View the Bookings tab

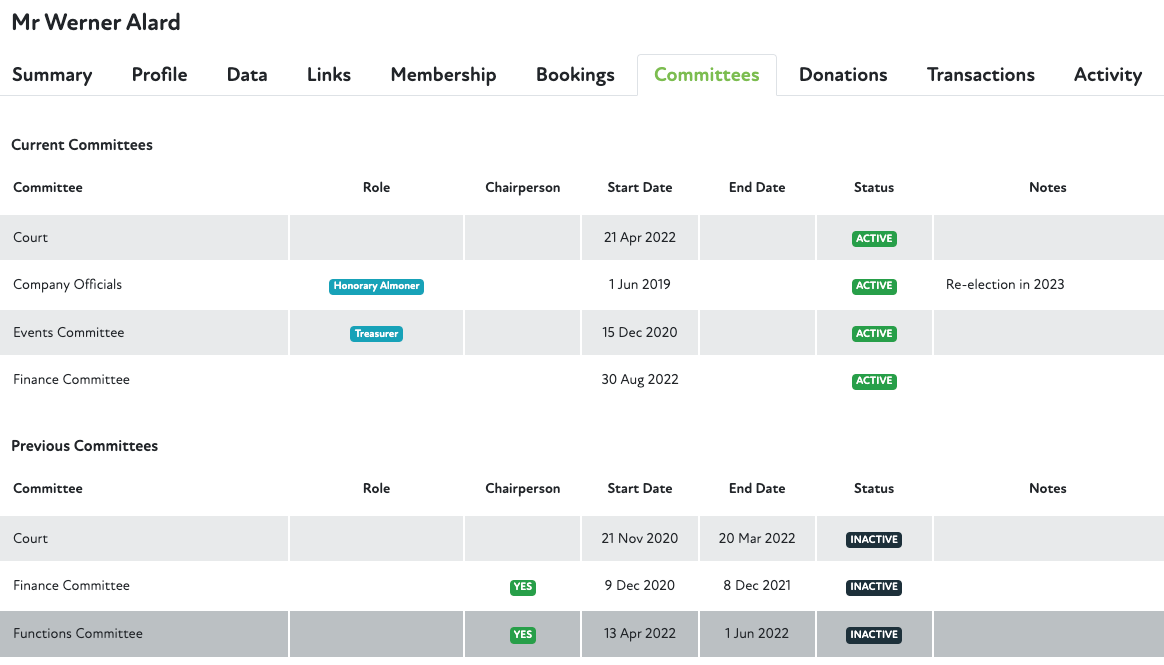click(575, 75)
